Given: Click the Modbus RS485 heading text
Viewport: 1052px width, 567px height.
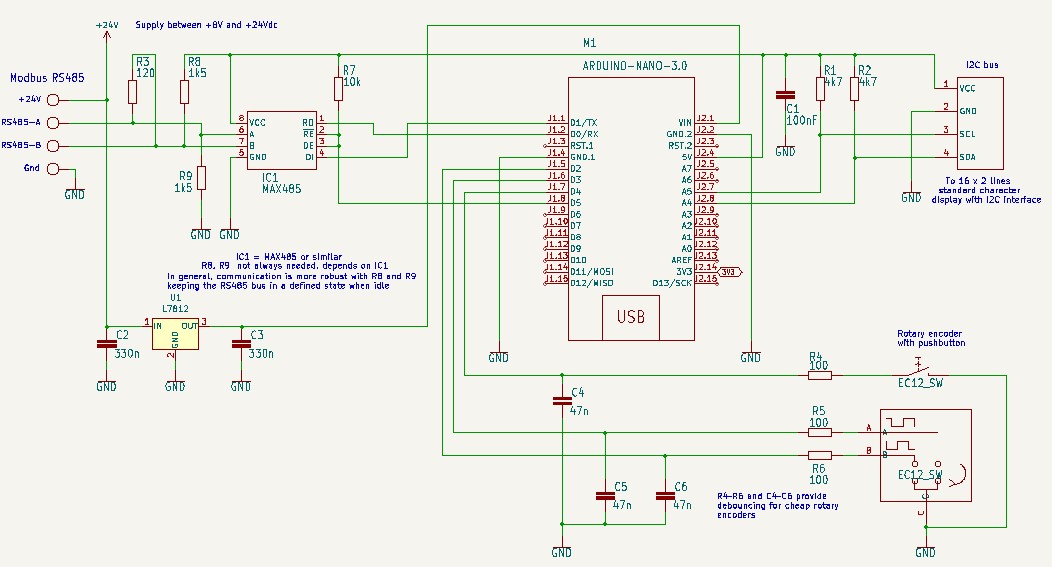Looking at the screenshot, I should coord(47,78).
